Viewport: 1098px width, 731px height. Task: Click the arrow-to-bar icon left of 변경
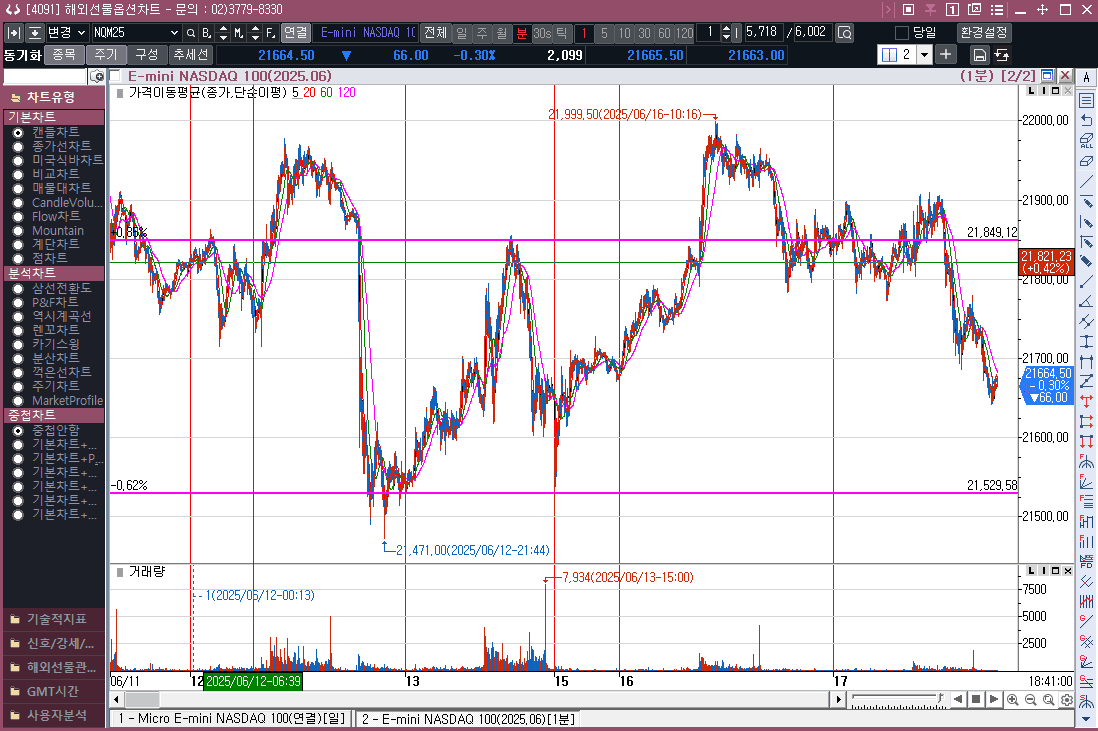click(13, 33)
